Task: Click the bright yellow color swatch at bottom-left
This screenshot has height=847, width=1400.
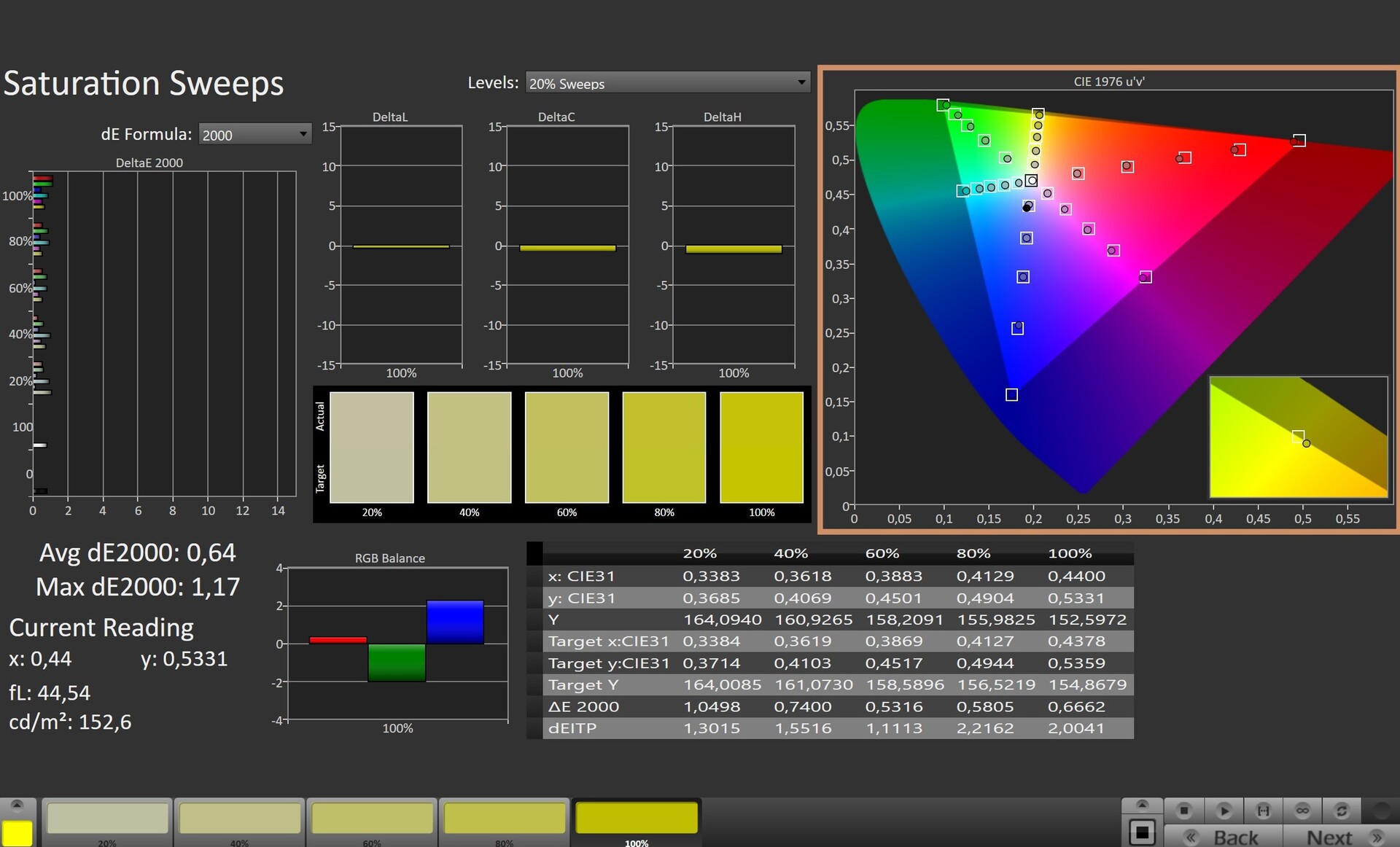Action: coord(17,832)
